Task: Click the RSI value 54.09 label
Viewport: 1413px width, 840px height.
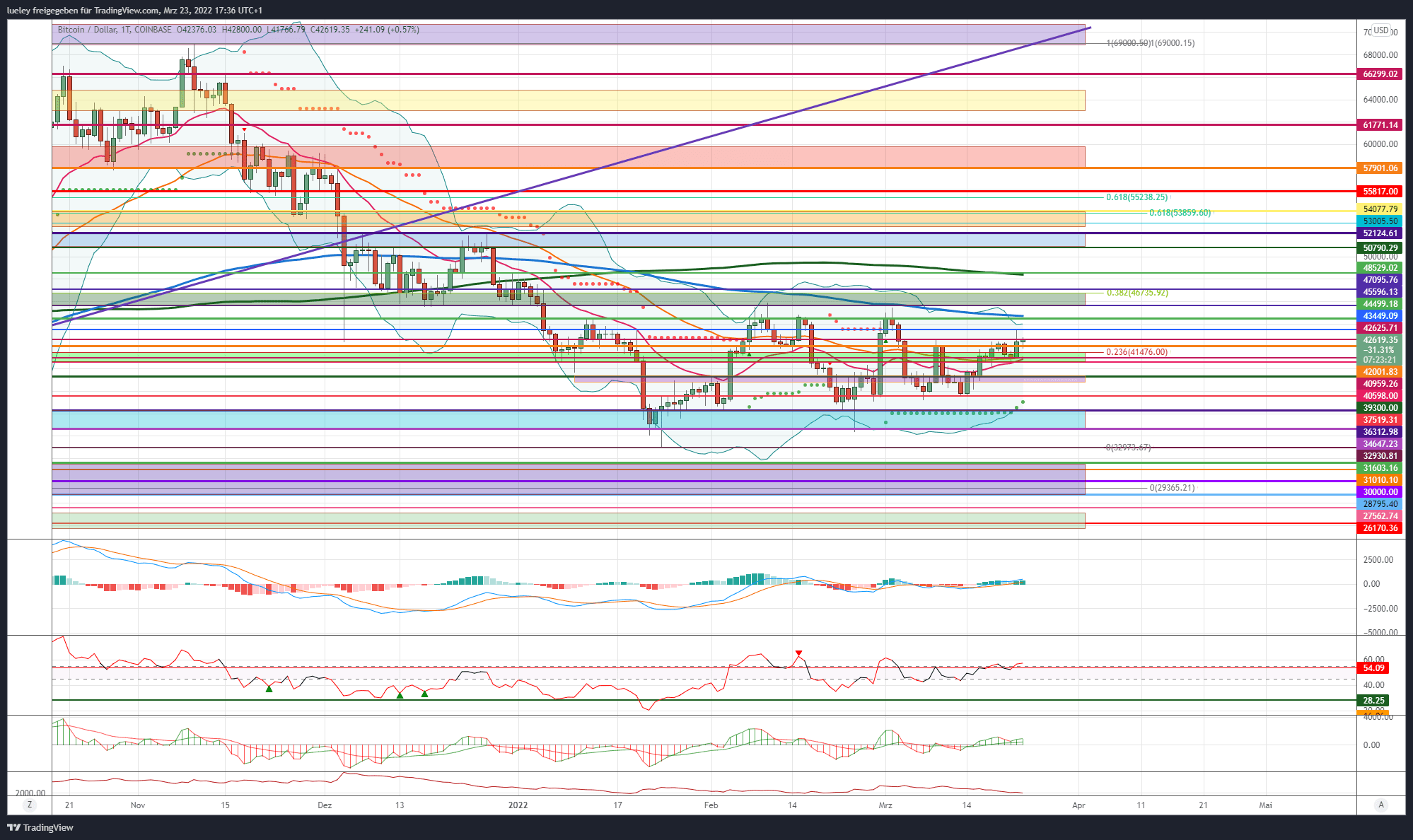Action: coord(1373,668)
